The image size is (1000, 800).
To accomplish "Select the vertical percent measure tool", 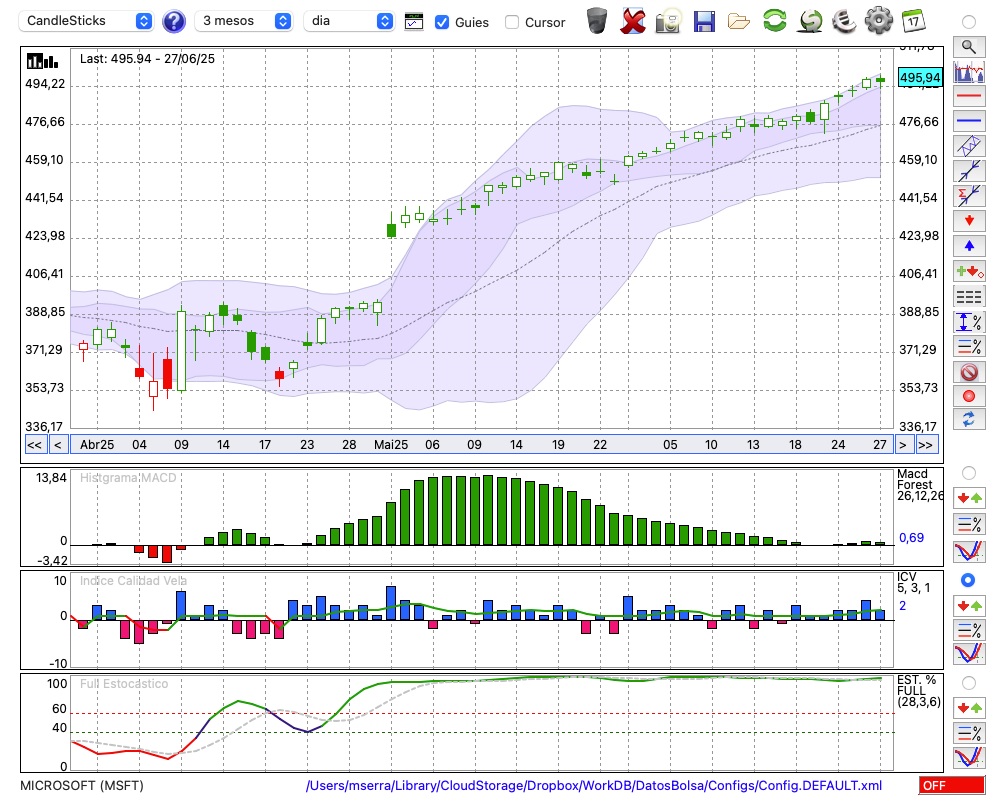I will click(x=969, y=322).
